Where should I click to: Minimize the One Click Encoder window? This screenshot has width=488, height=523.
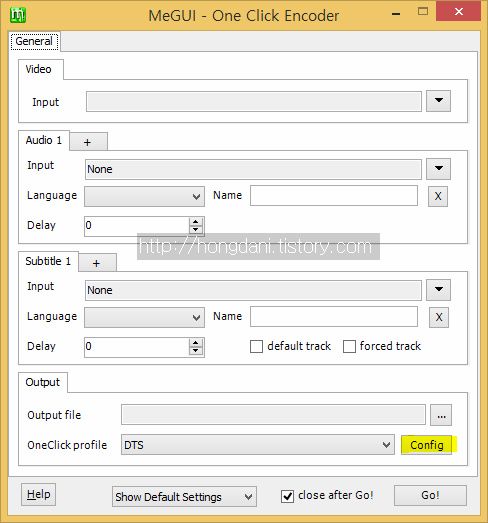(396, 13)
